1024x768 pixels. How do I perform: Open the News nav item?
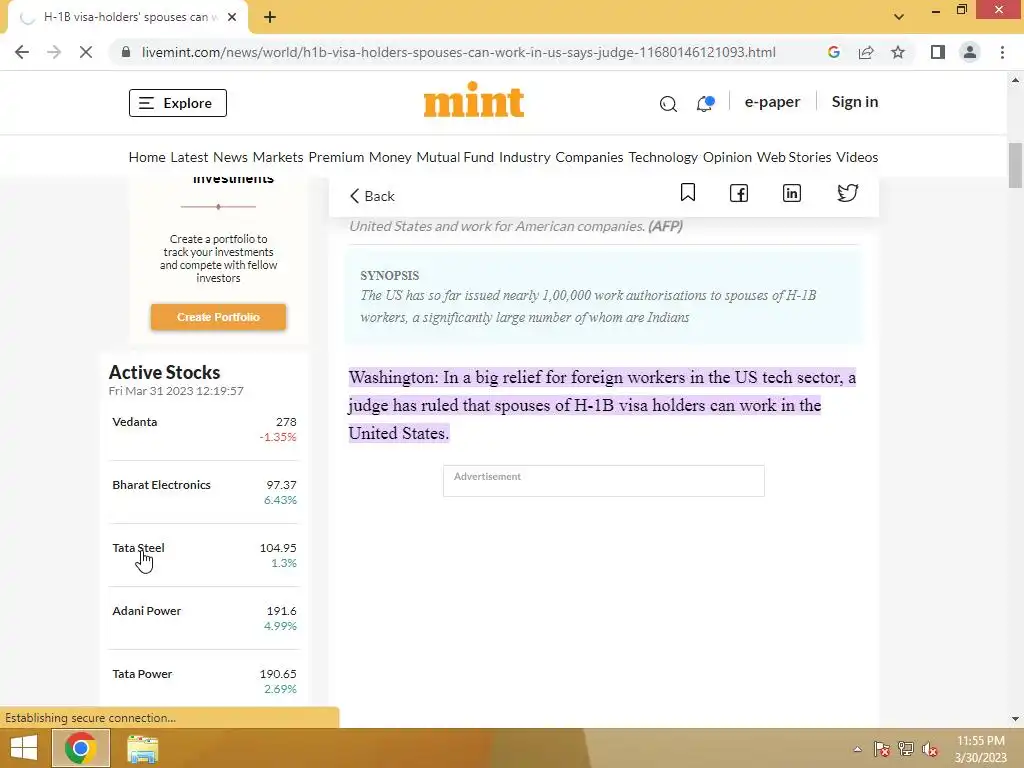tap(230, 157)
